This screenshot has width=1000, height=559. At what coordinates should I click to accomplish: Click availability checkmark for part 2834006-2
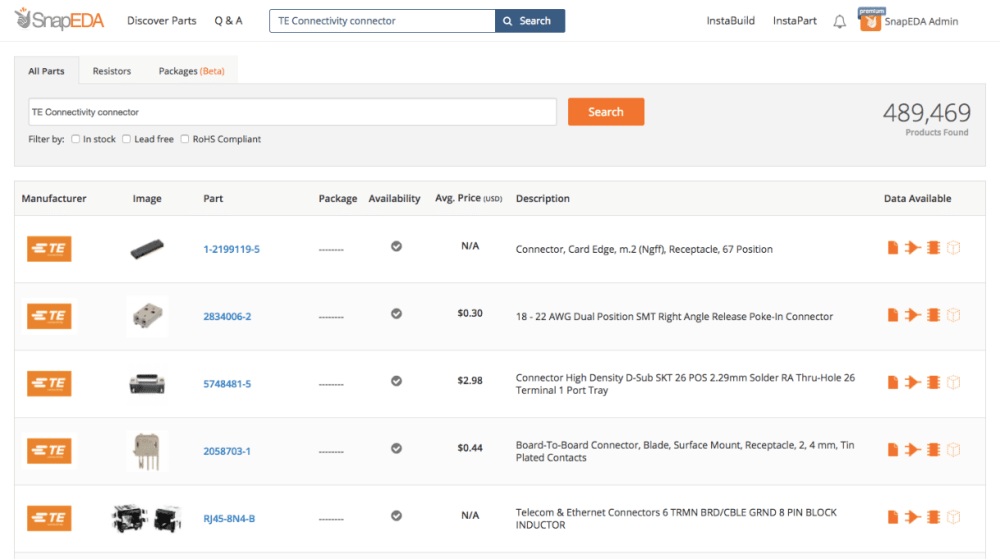click(396, 313)
